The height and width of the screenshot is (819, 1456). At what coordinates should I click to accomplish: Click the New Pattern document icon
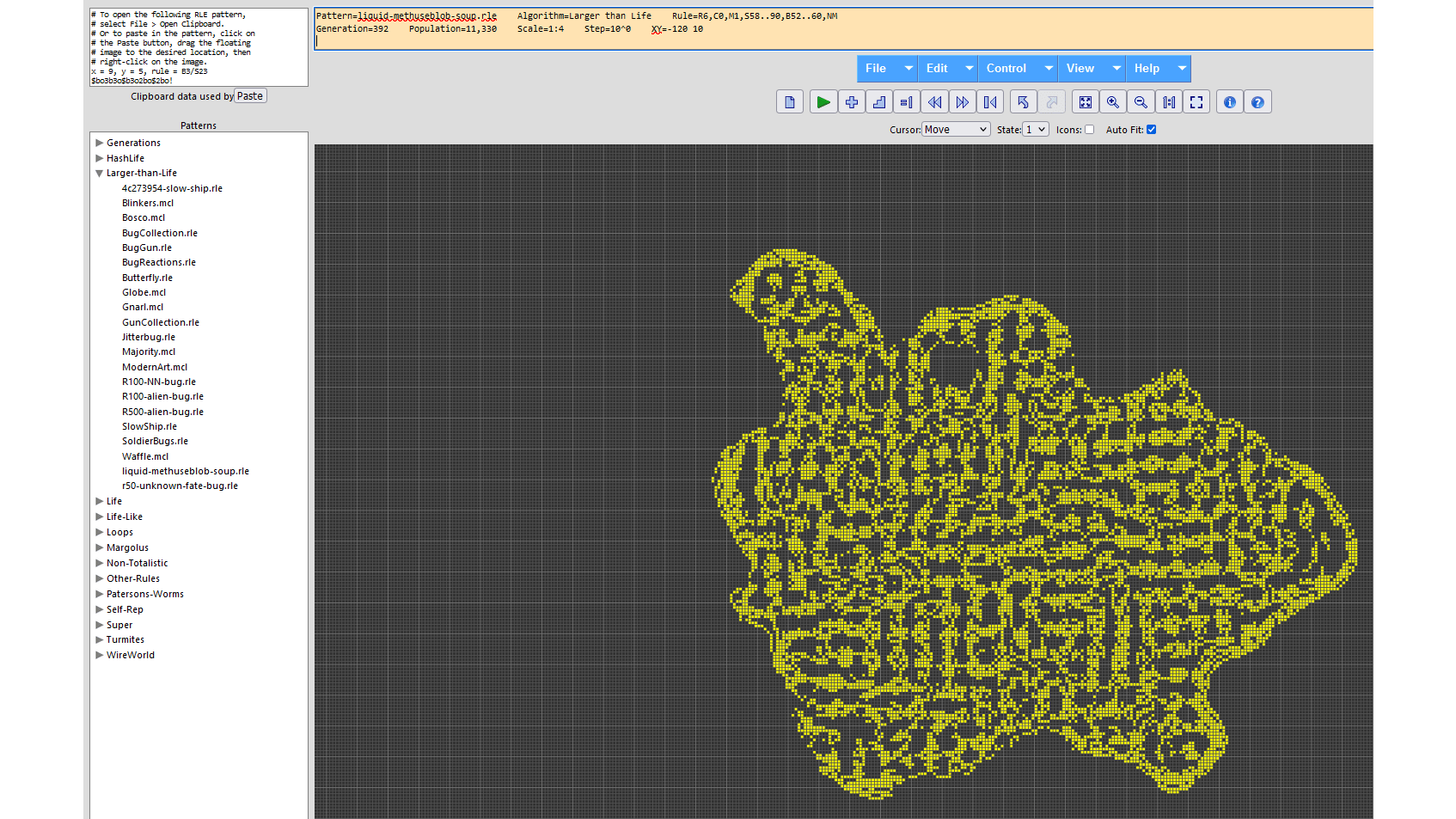coord(789,102)
